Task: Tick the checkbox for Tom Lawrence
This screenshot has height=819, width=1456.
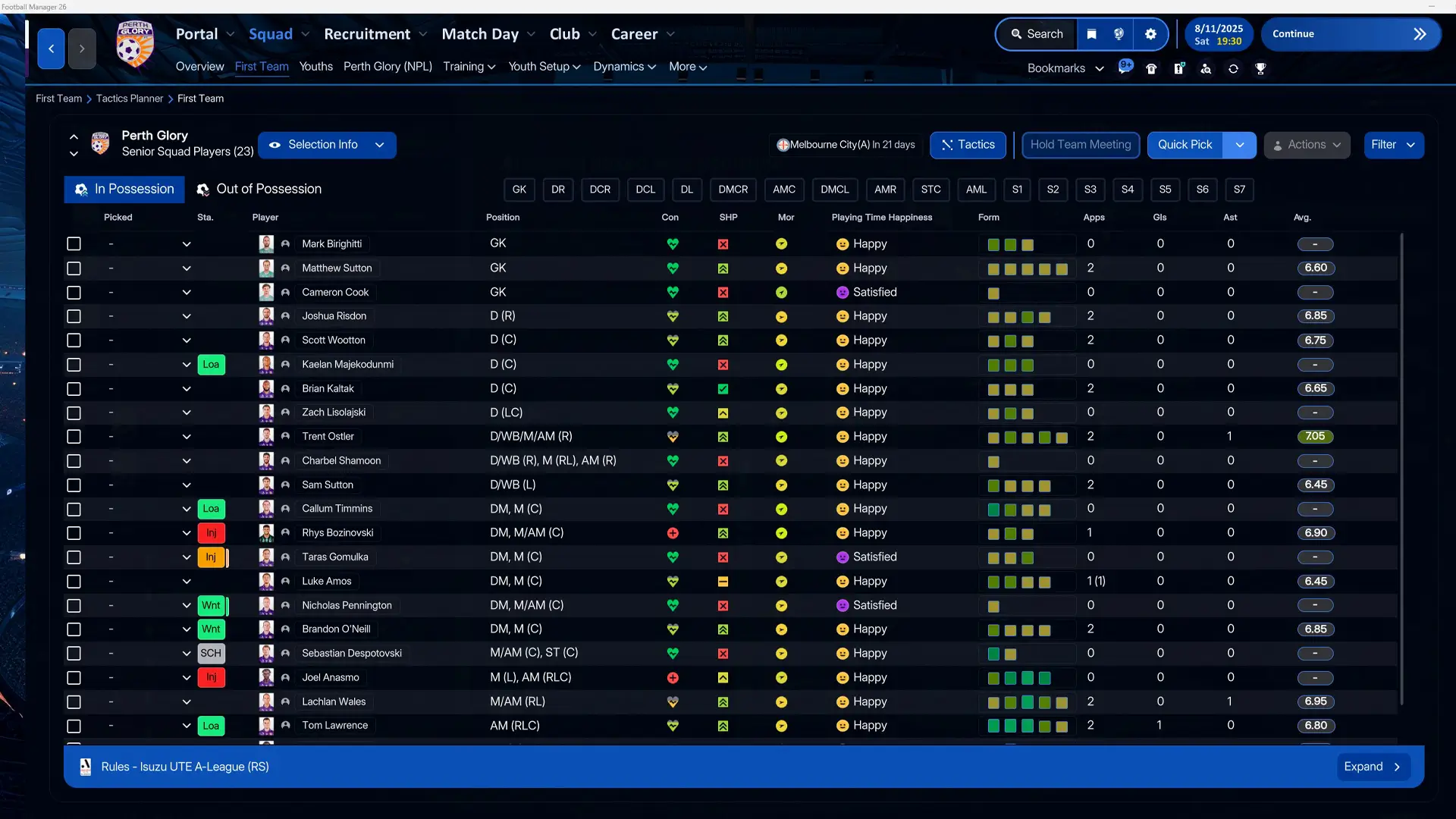Action: pos(74,726)
